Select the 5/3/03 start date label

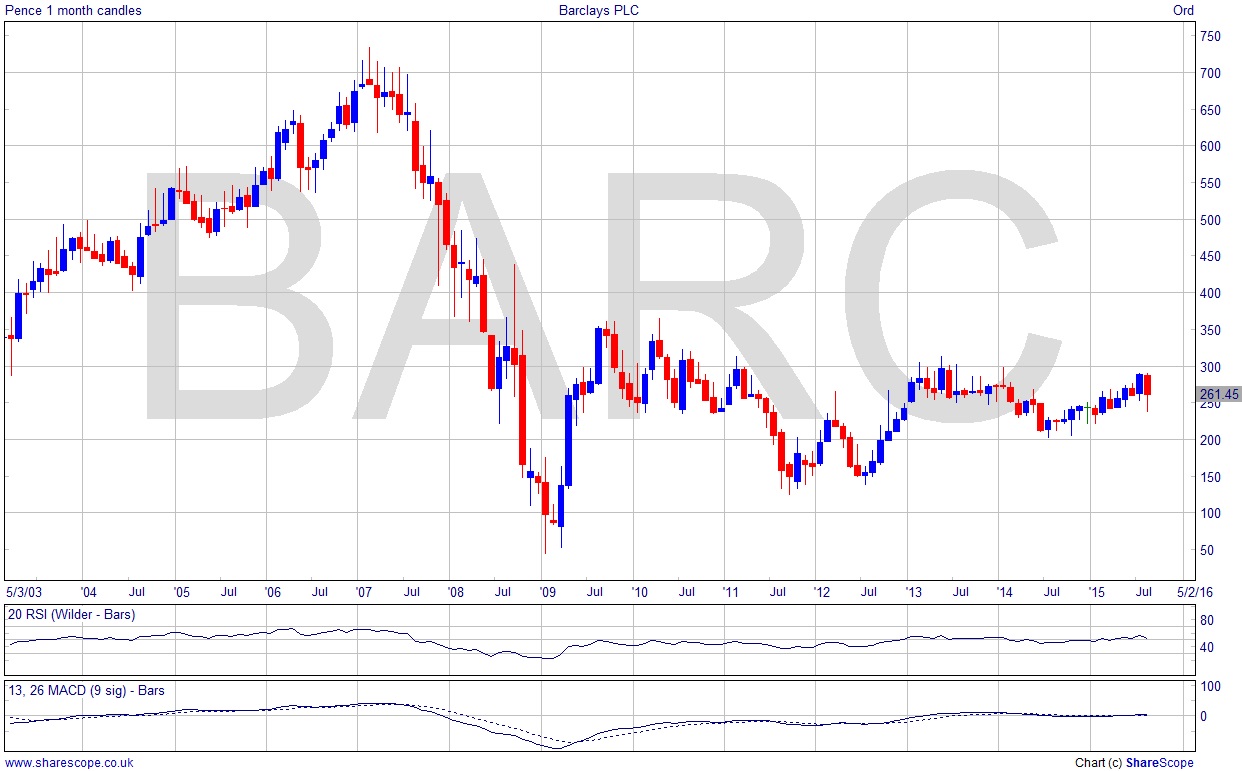tap(25, 592)
